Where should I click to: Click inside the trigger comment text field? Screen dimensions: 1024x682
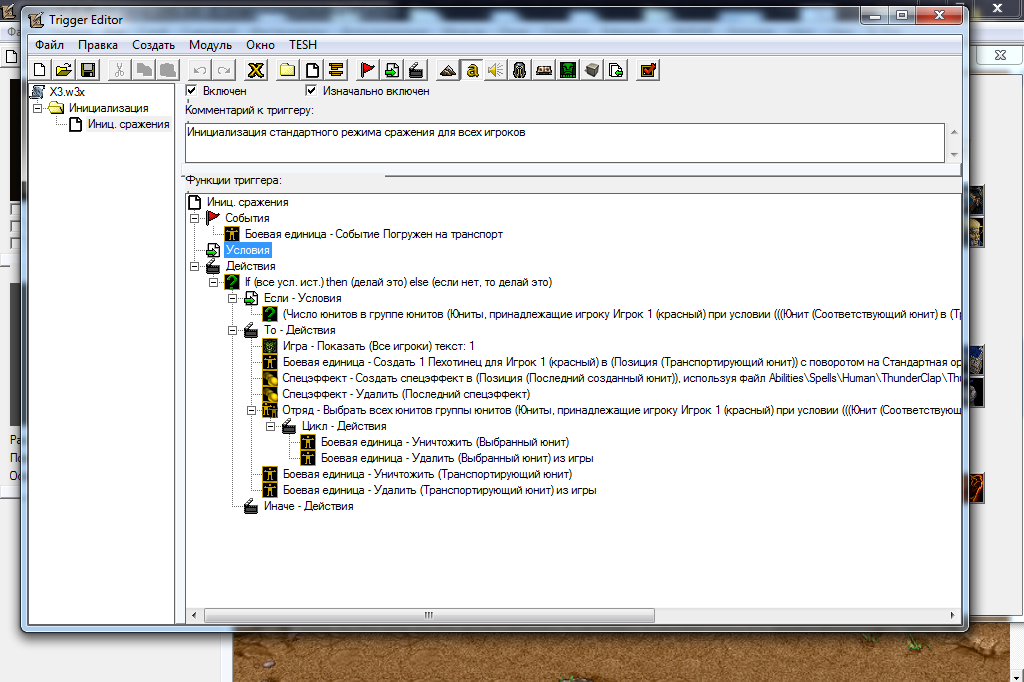point(565,142)
